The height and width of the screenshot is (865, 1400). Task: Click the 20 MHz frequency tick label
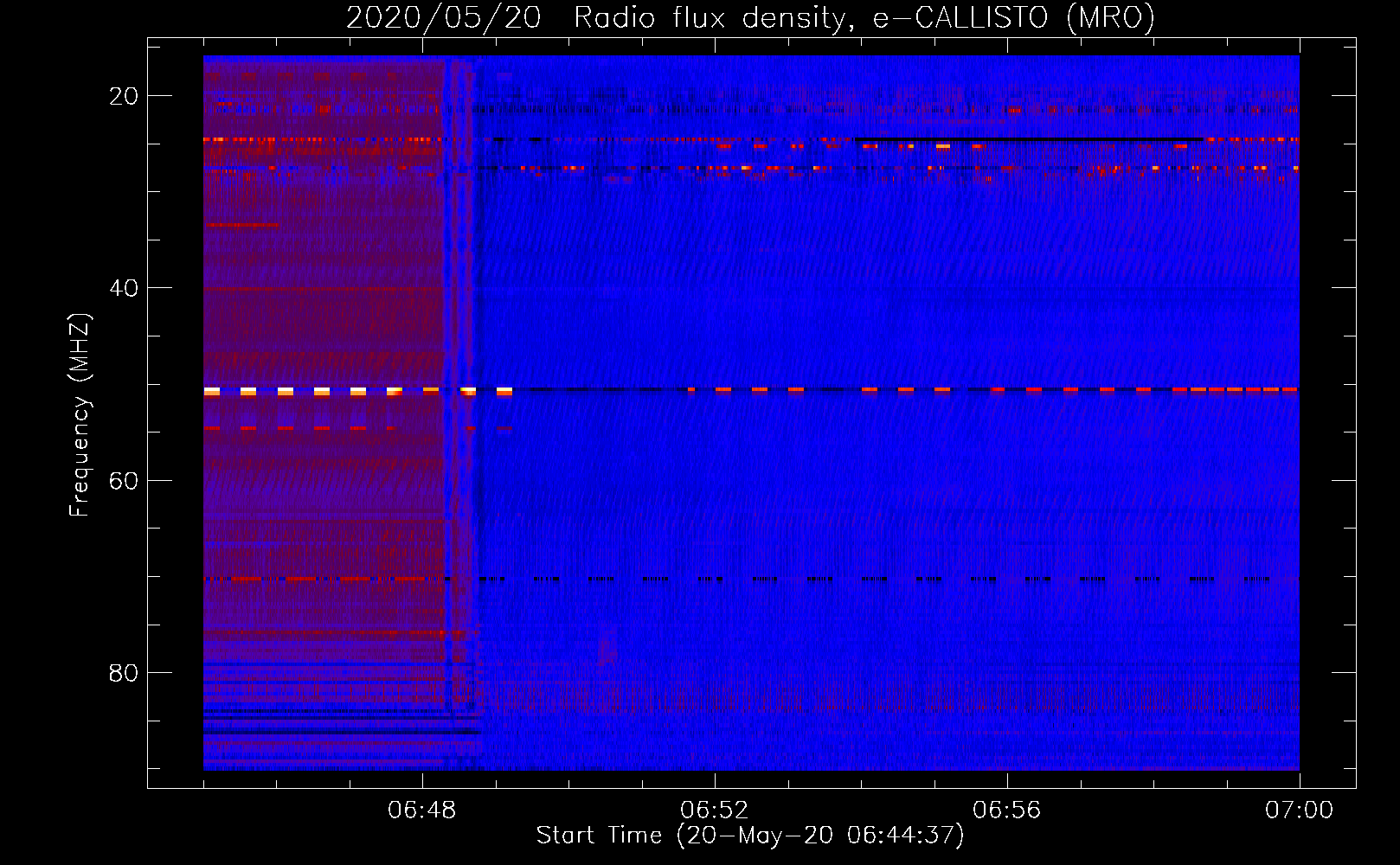(x=124, y=96)
